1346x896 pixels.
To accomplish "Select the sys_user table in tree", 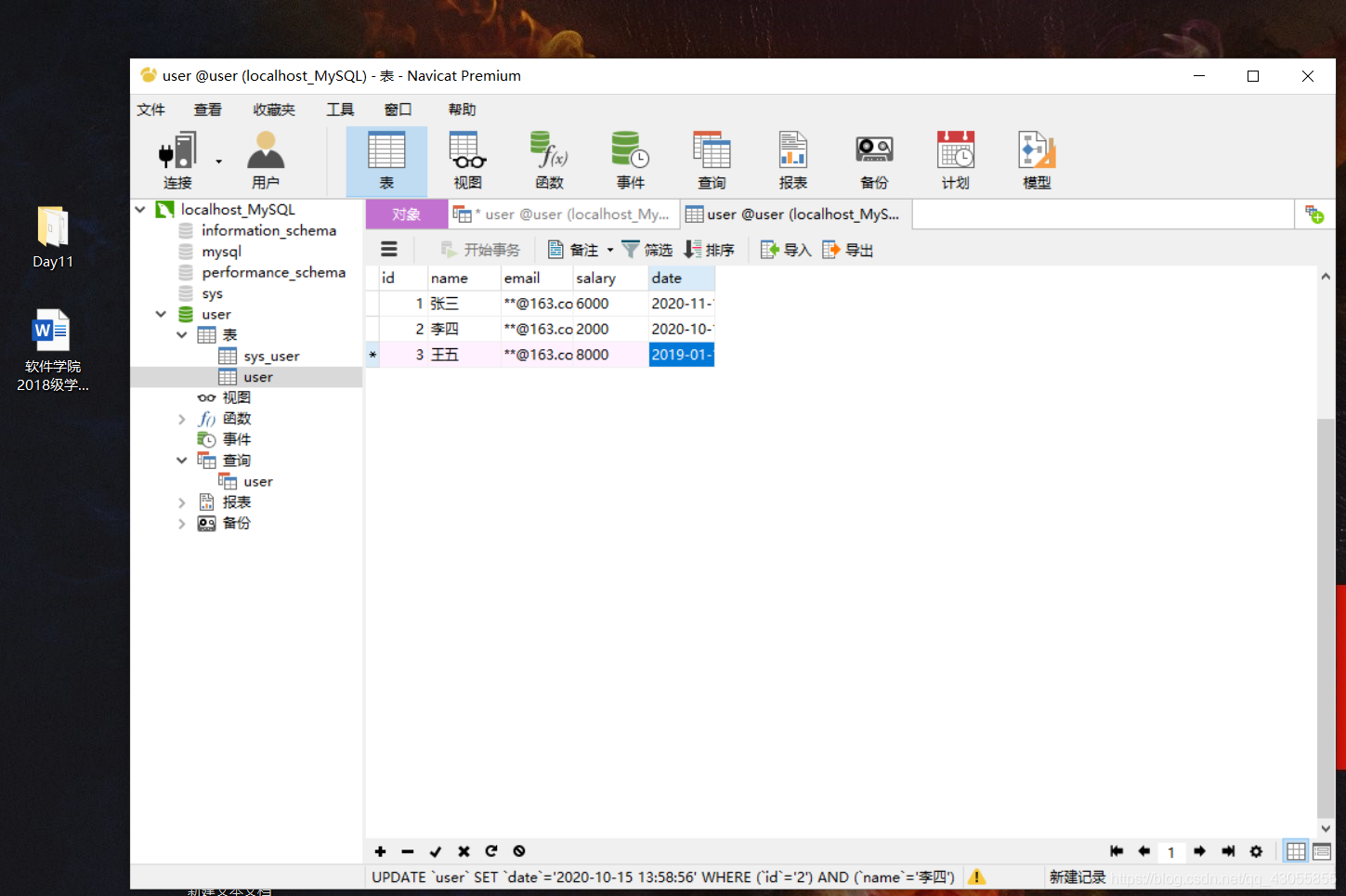I will (x=271, y=356).
